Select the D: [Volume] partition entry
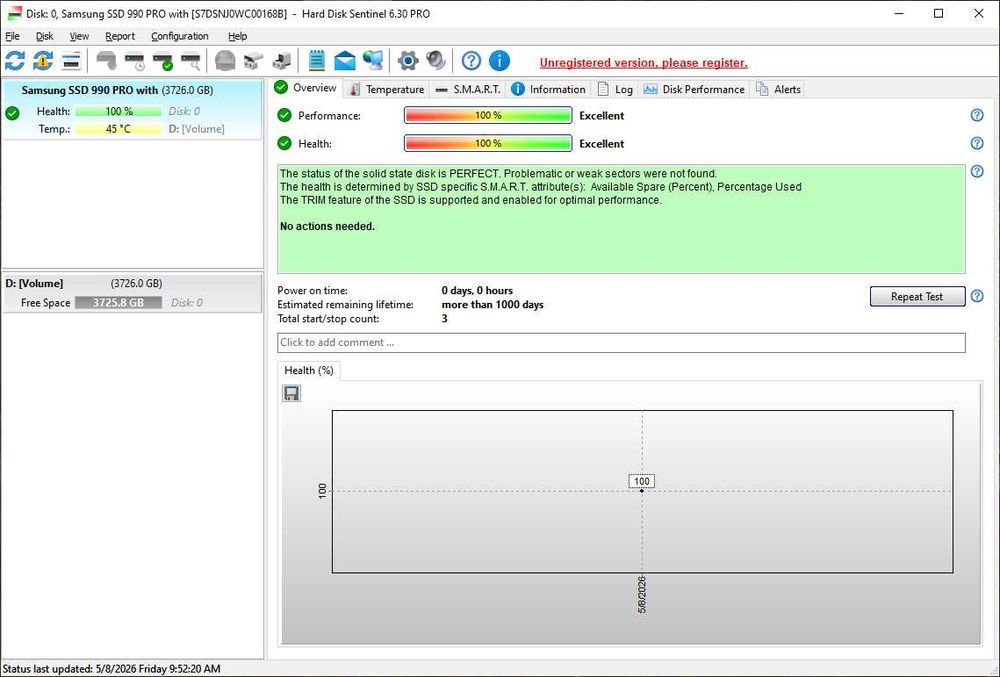 (x=132, y=293)
